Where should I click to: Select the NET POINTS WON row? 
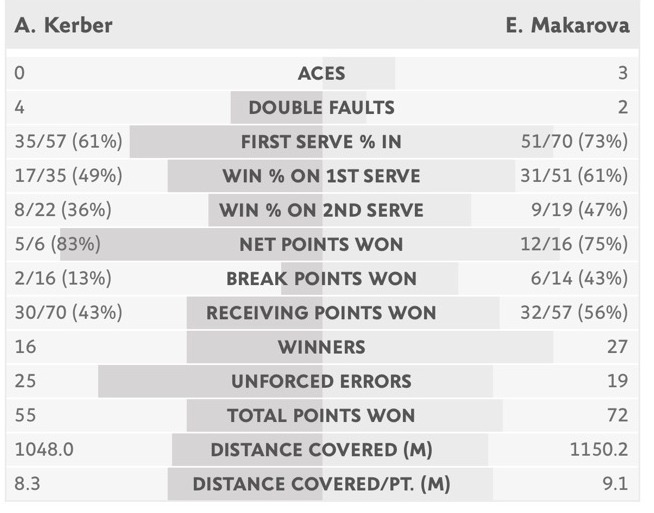pyautogui.click(x=322, y=244)
